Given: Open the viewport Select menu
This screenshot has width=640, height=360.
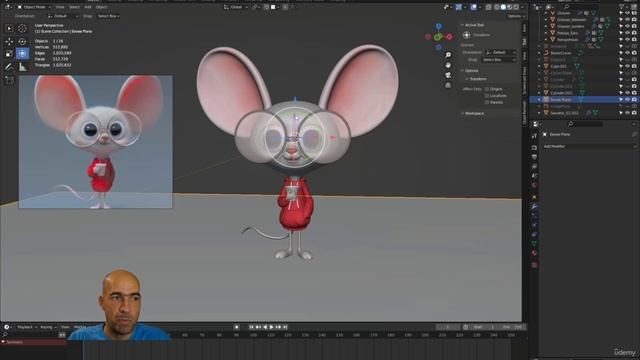Looking at the screenshot, I should pos(74,7).
